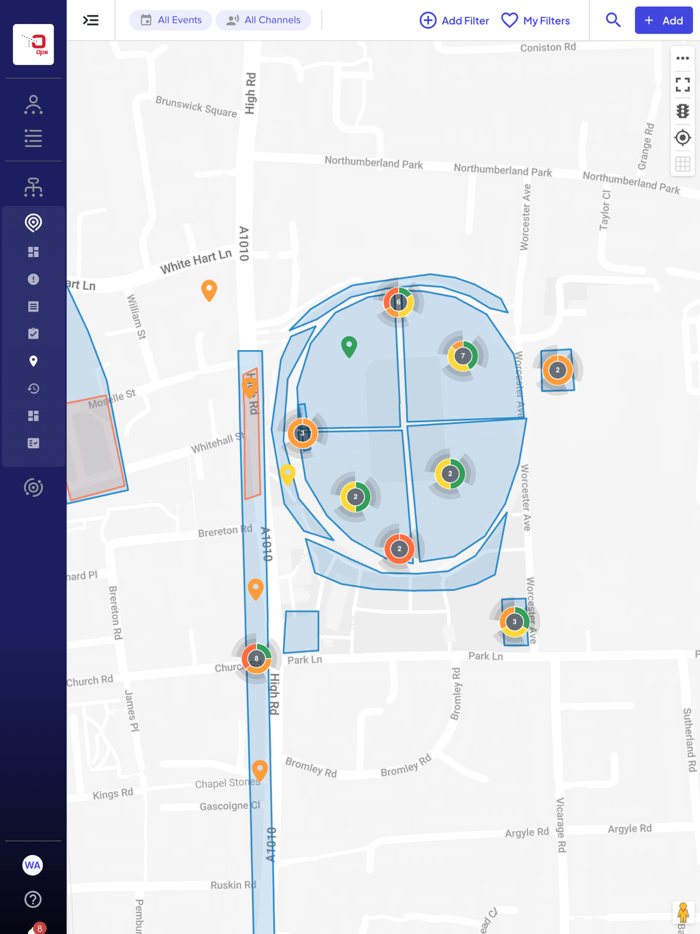The height and width of the screenshot is (934, 700).
Task: Open the map more options ellipsis
Action: [683, 58]
